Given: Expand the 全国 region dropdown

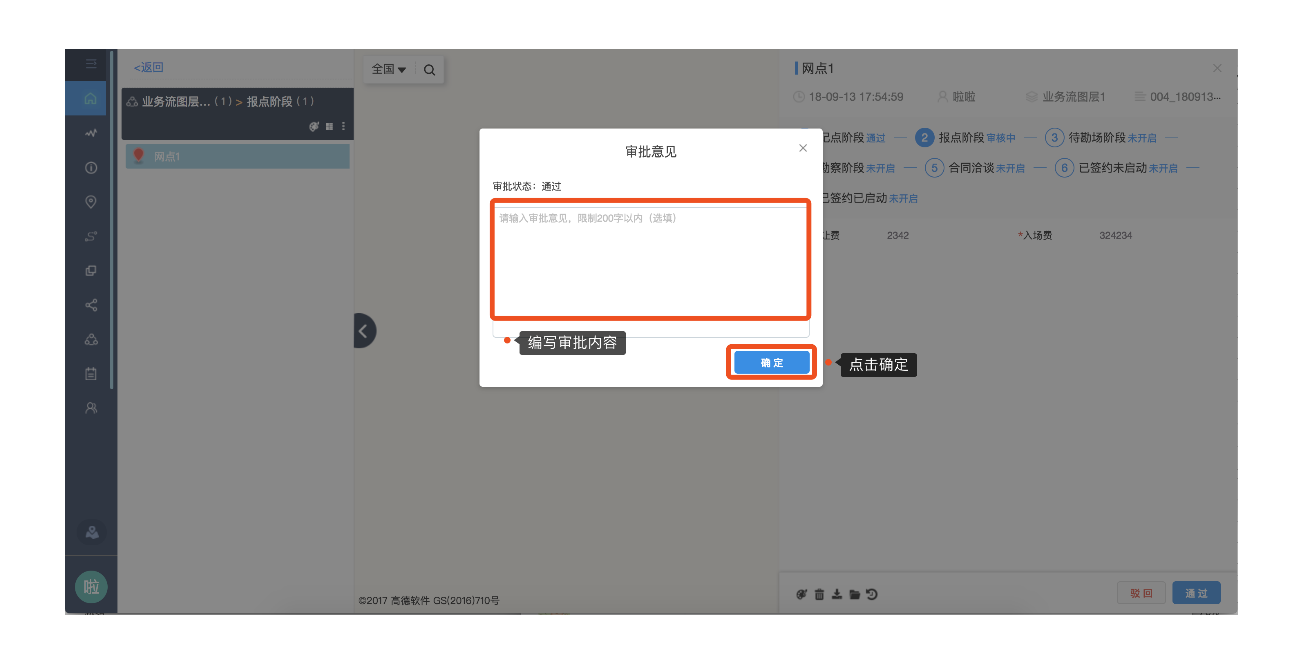Looking at the screenshot, I should point(388,70).
